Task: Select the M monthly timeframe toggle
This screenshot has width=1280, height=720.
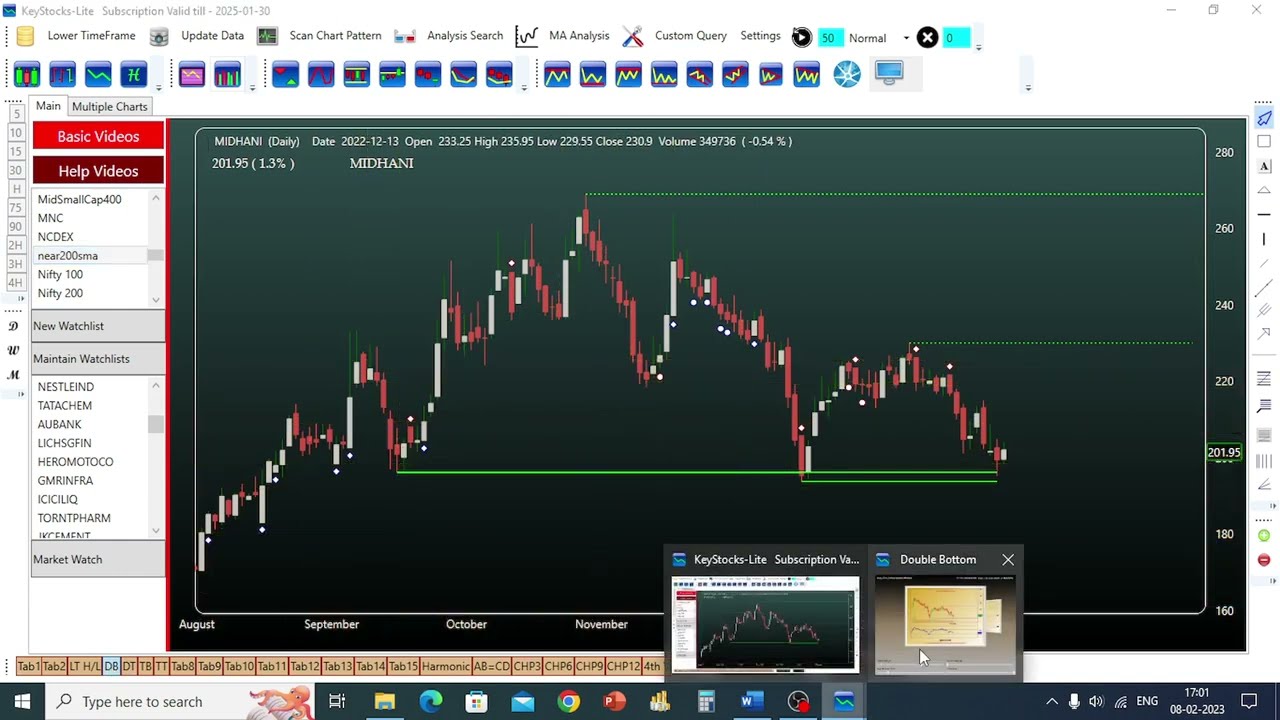Action: [x=14, y=375]
